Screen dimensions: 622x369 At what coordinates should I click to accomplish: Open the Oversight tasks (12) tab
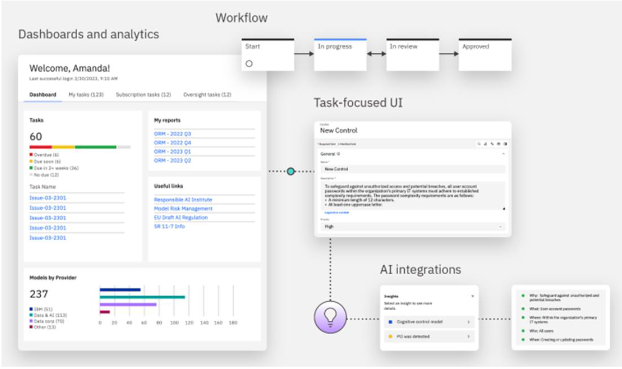click(207, 94)
